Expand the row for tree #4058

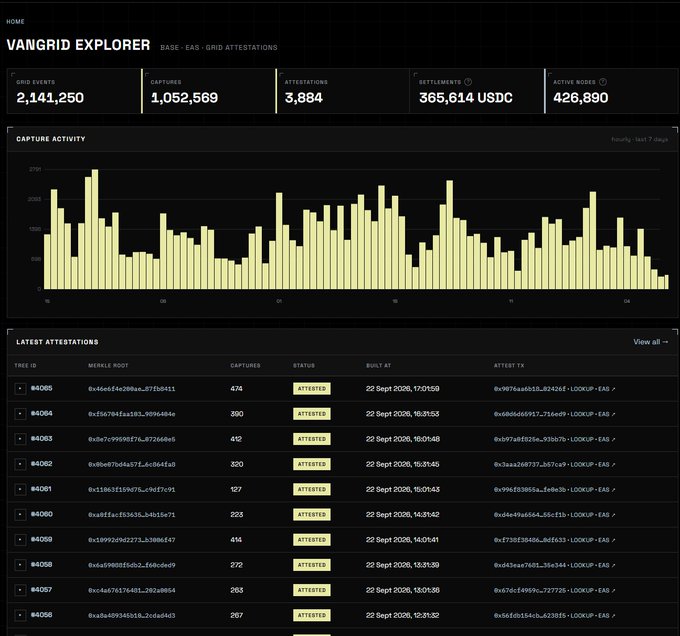click(x=20, y=565)
